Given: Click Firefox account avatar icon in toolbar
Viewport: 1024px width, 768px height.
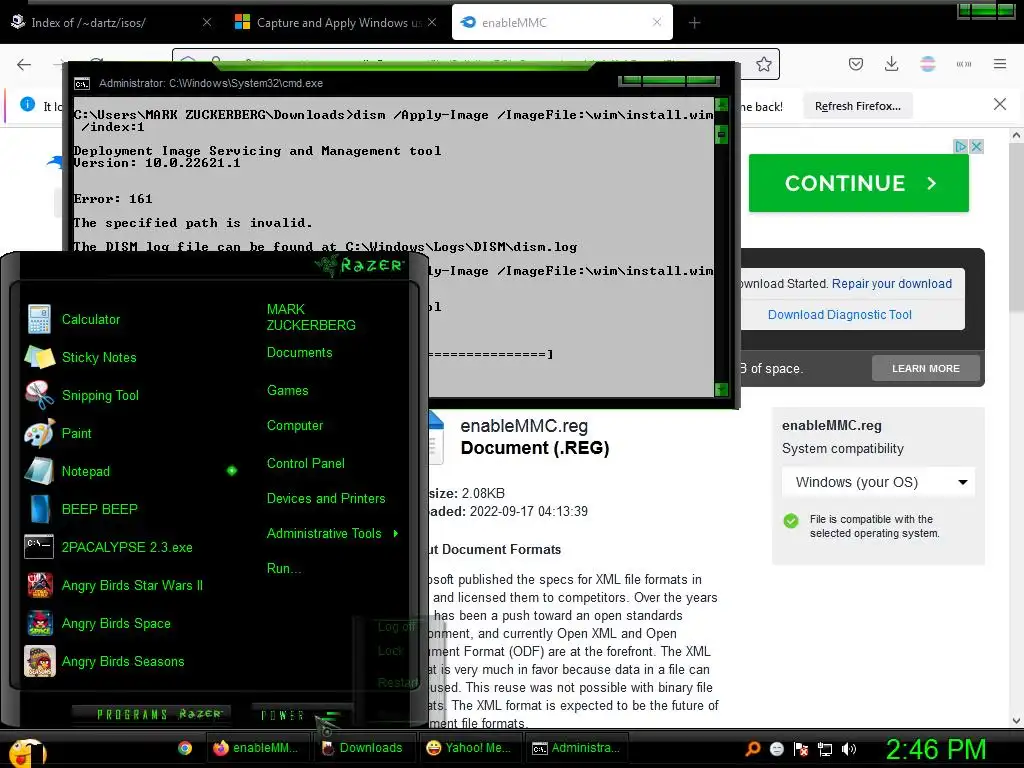Looking at the screenshot, I should tap(927, 64).
